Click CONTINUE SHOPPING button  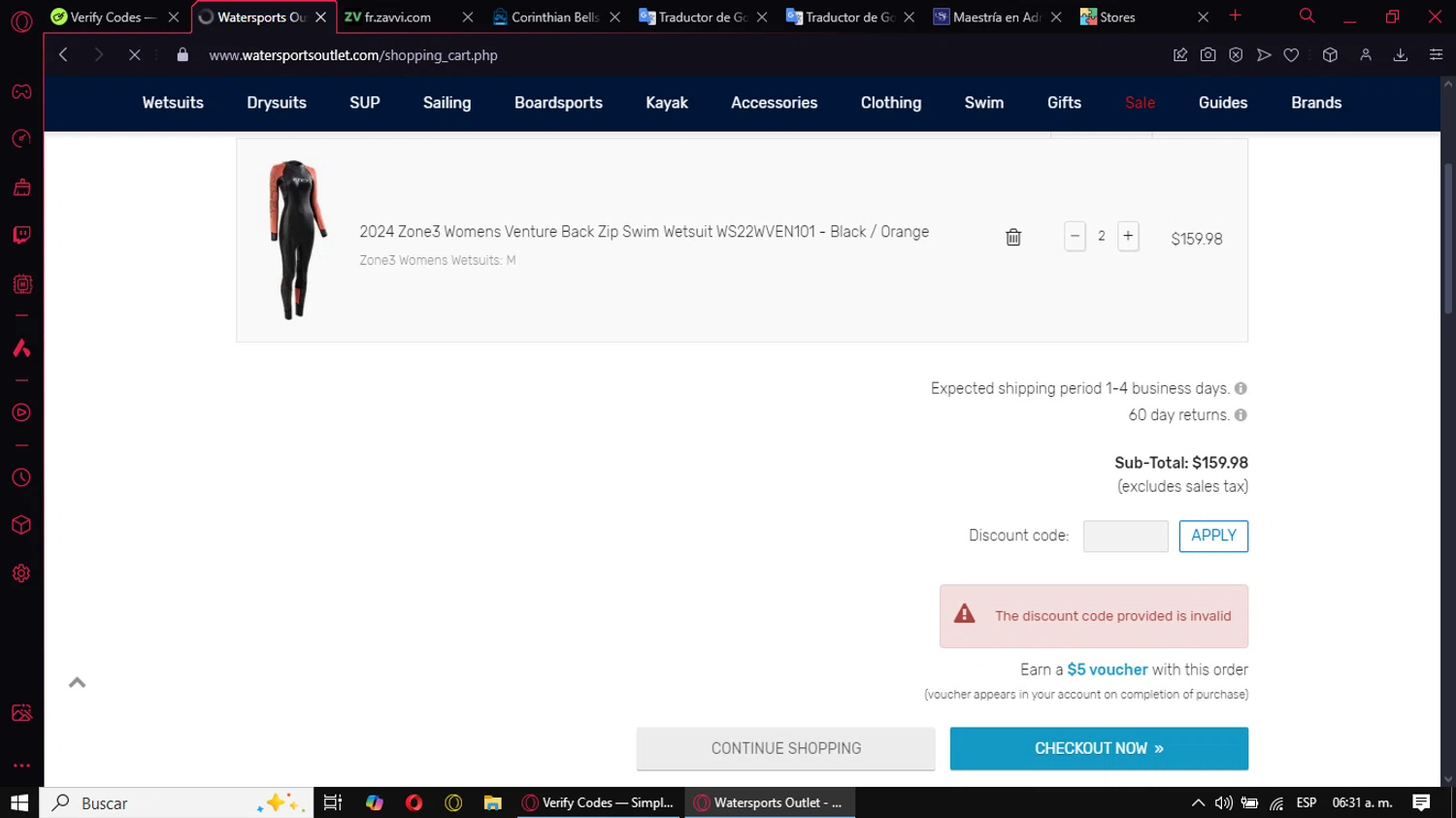pyautogui.click(x=785, y=748)
